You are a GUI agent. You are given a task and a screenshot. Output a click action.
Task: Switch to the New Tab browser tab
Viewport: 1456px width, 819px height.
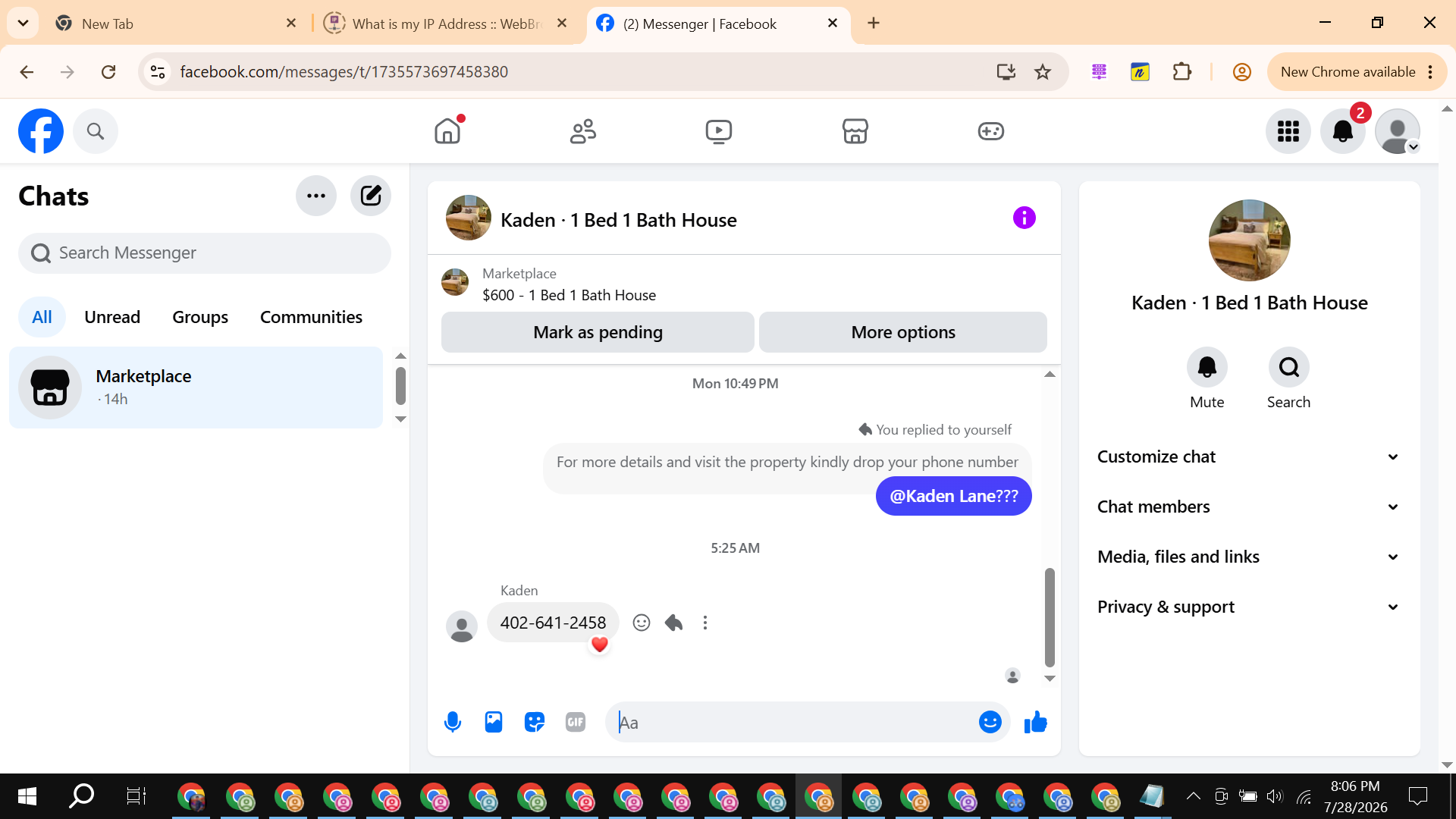coord(176,24)
